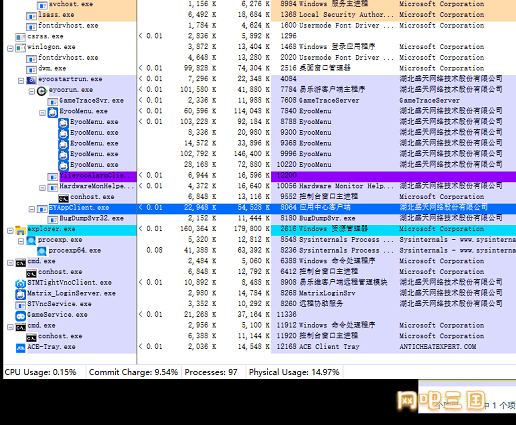
Task: Collapse the procexp.exe tree node
Action: pyautogui.click(x=21, y=241)
